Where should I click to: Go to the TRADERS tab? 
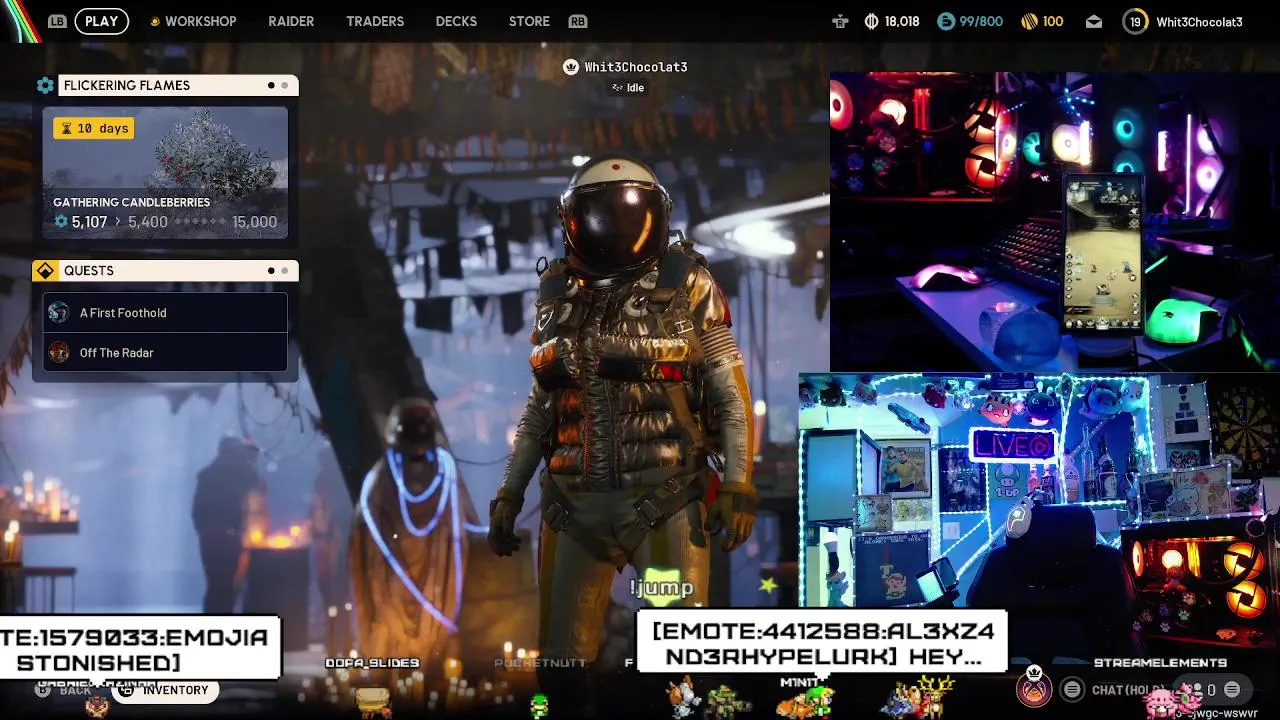click(375, 21)
